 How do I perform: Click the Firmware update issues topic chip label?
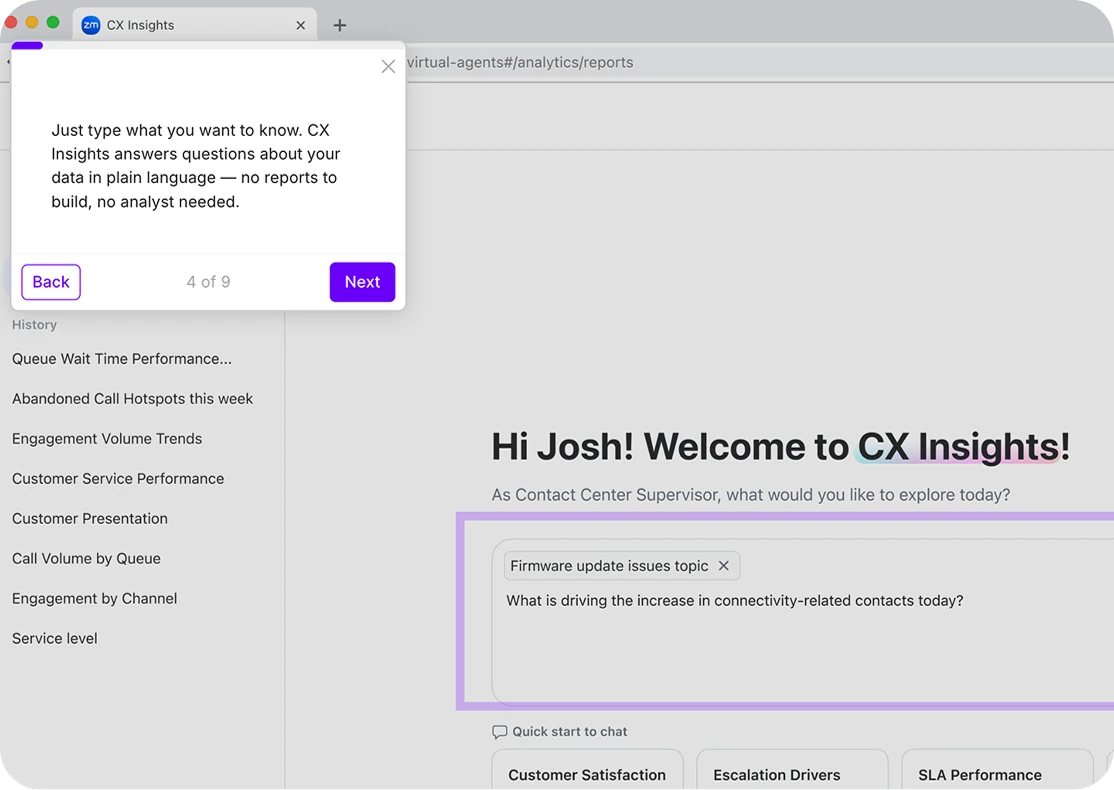coord(609,566)
